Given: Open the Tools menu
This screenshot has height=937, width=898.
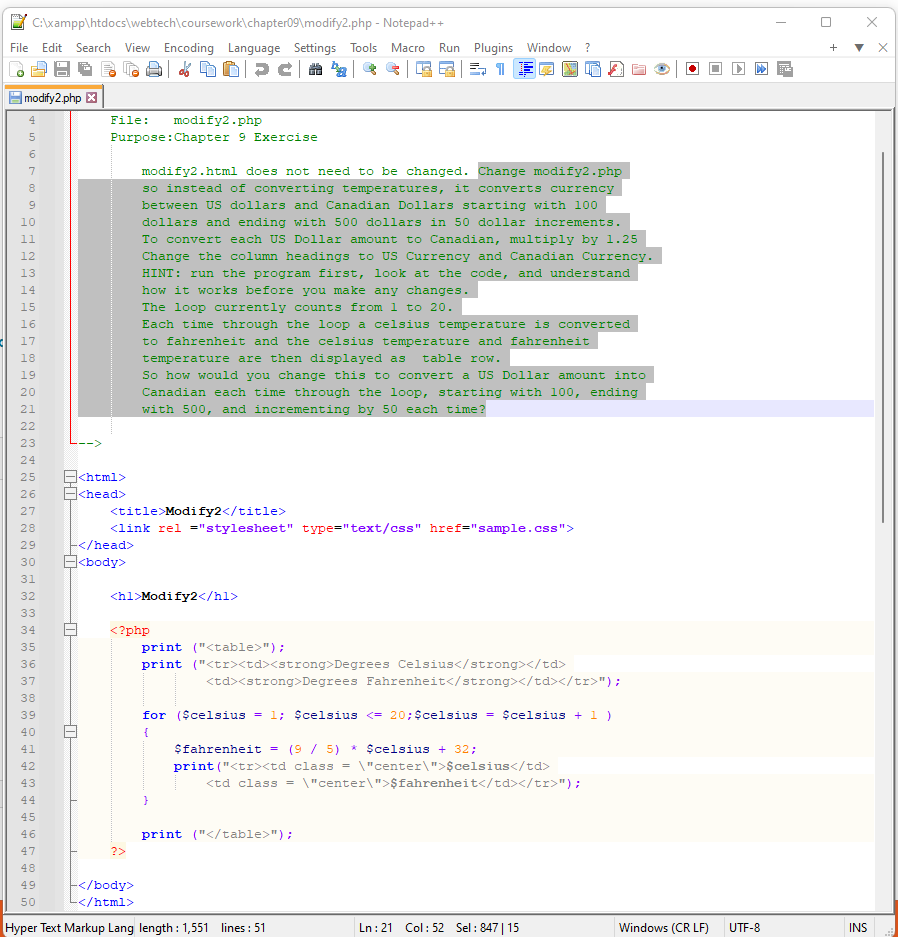Looking at the screenshot, I should pos(363,48).
